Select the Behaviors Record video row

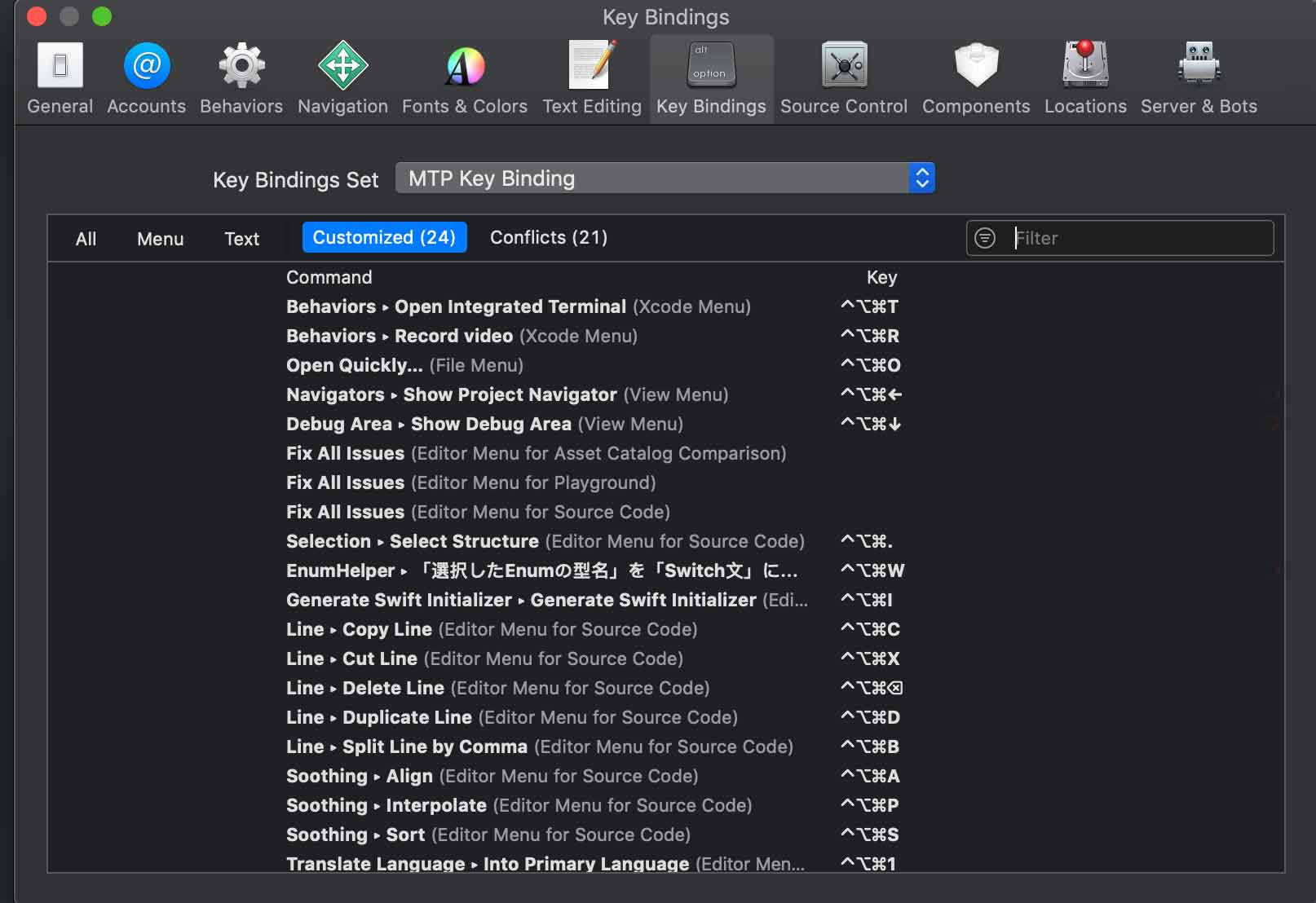665,336
